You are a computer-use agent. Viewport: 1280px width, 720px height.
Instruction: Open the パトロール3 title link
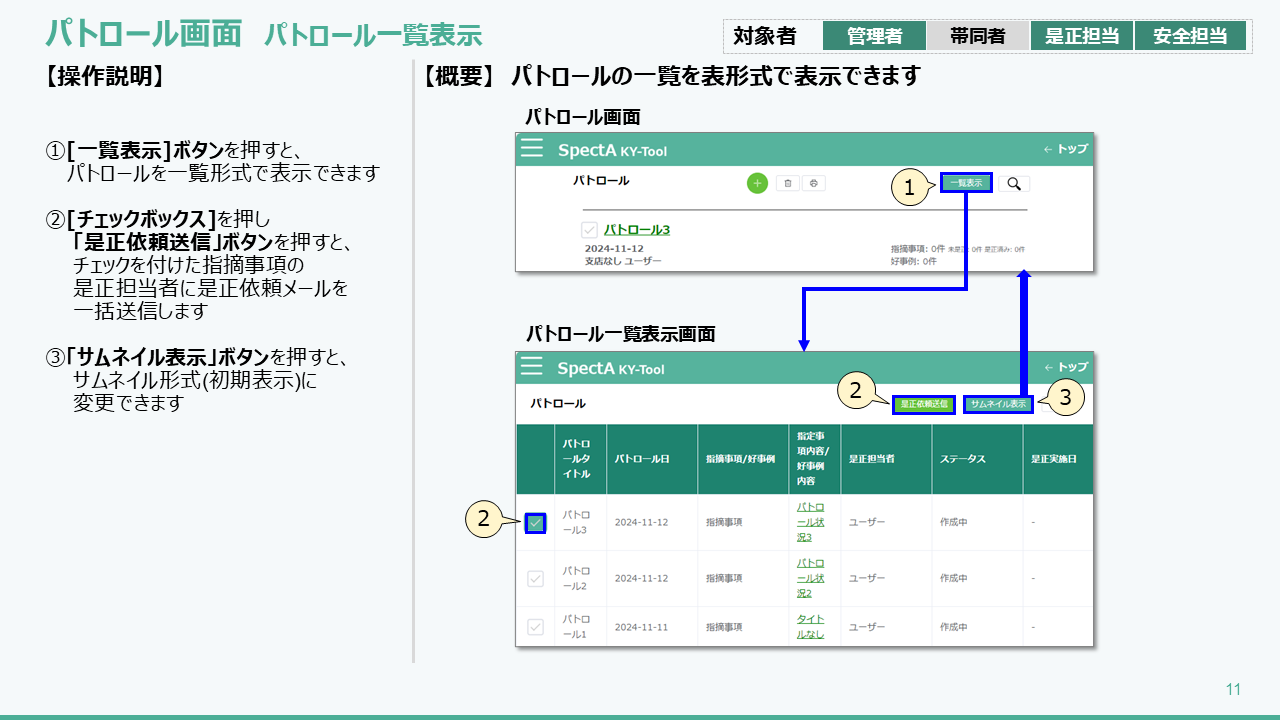coord(637,230)
